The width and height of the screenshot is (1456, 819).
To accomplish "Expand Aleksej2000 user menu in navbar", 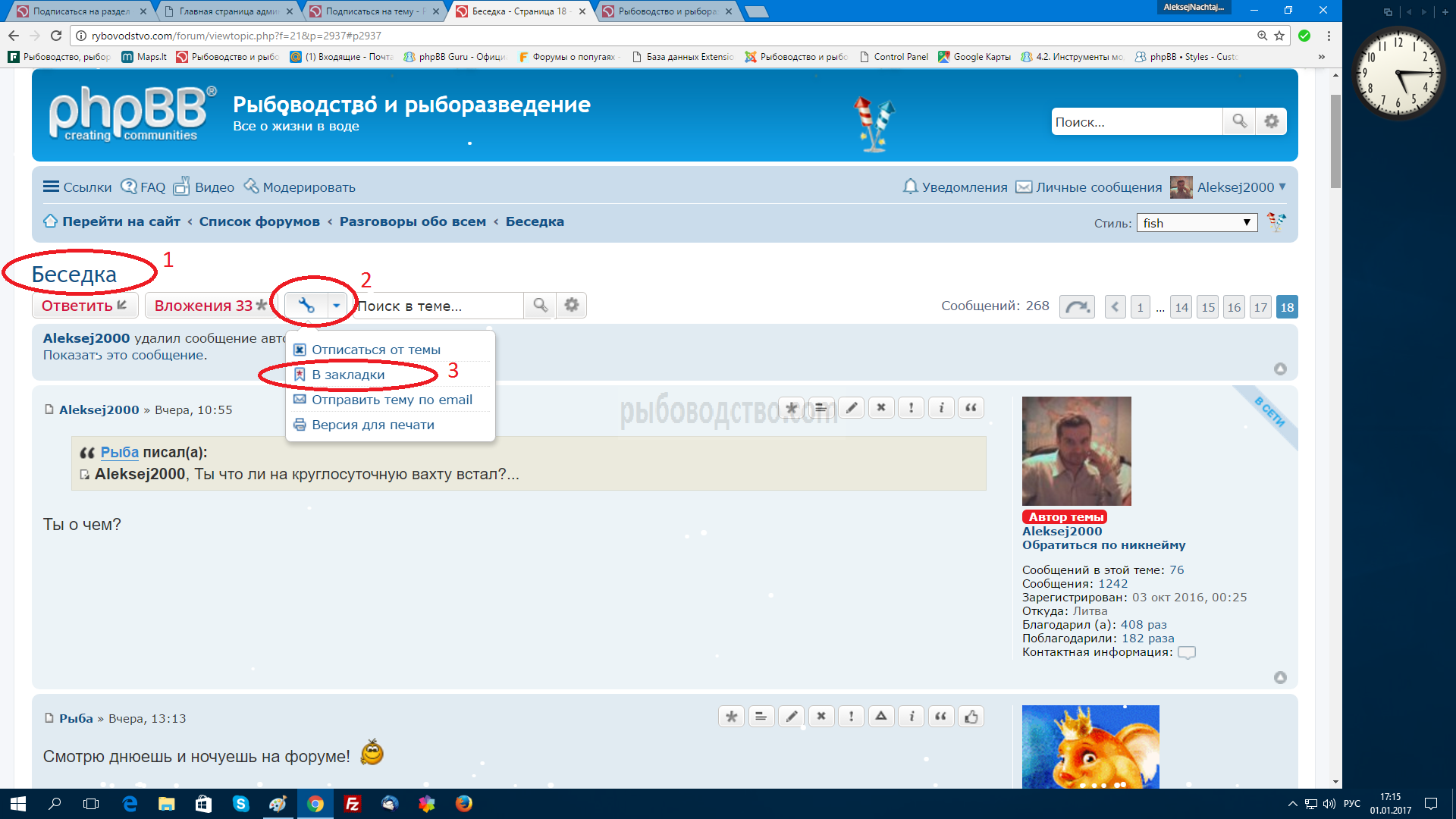I will click(x=1235, y=187).
